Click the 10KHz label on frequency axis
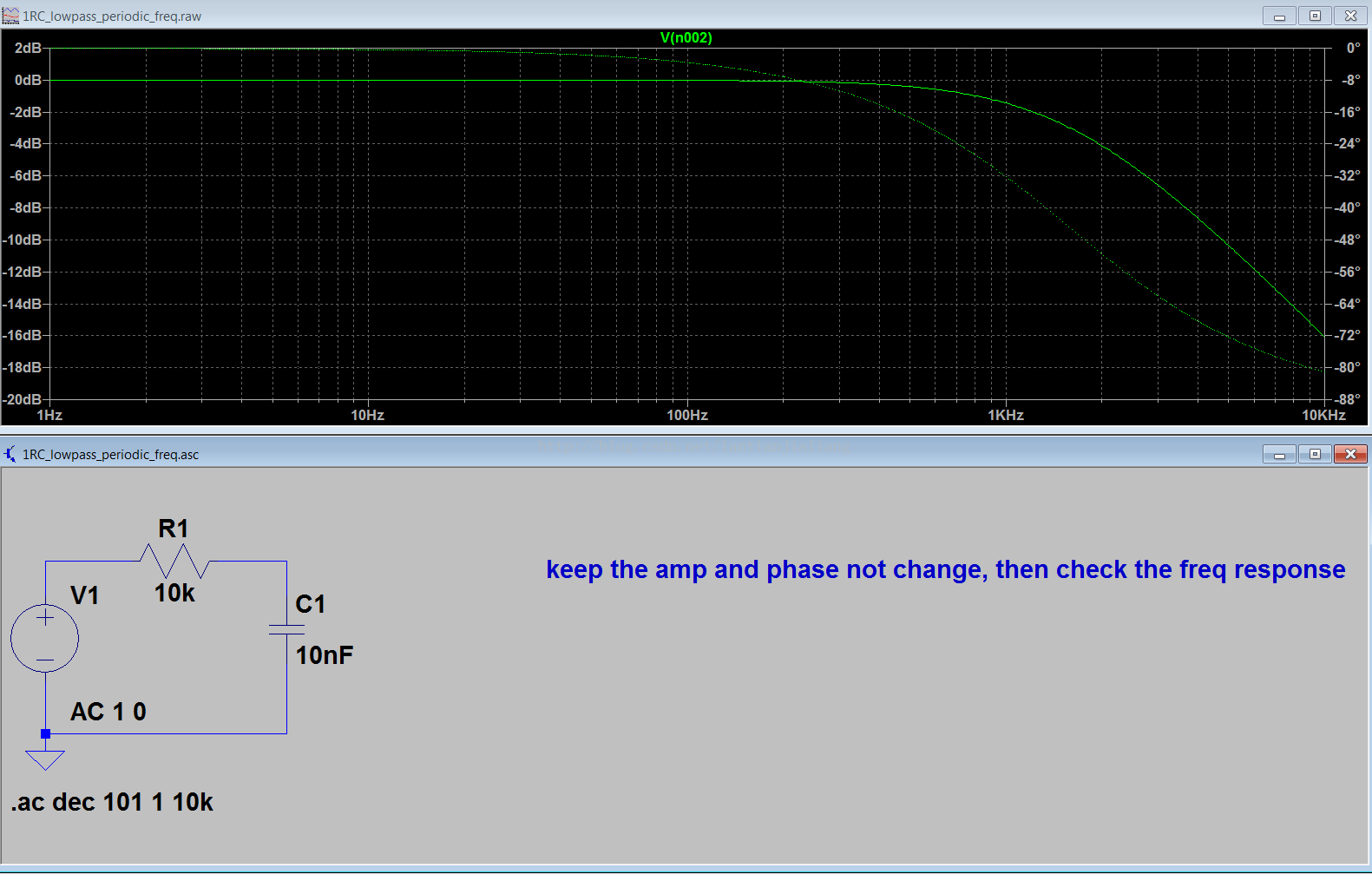The width and height of the screenshot is (1372, 874). 1323,415
